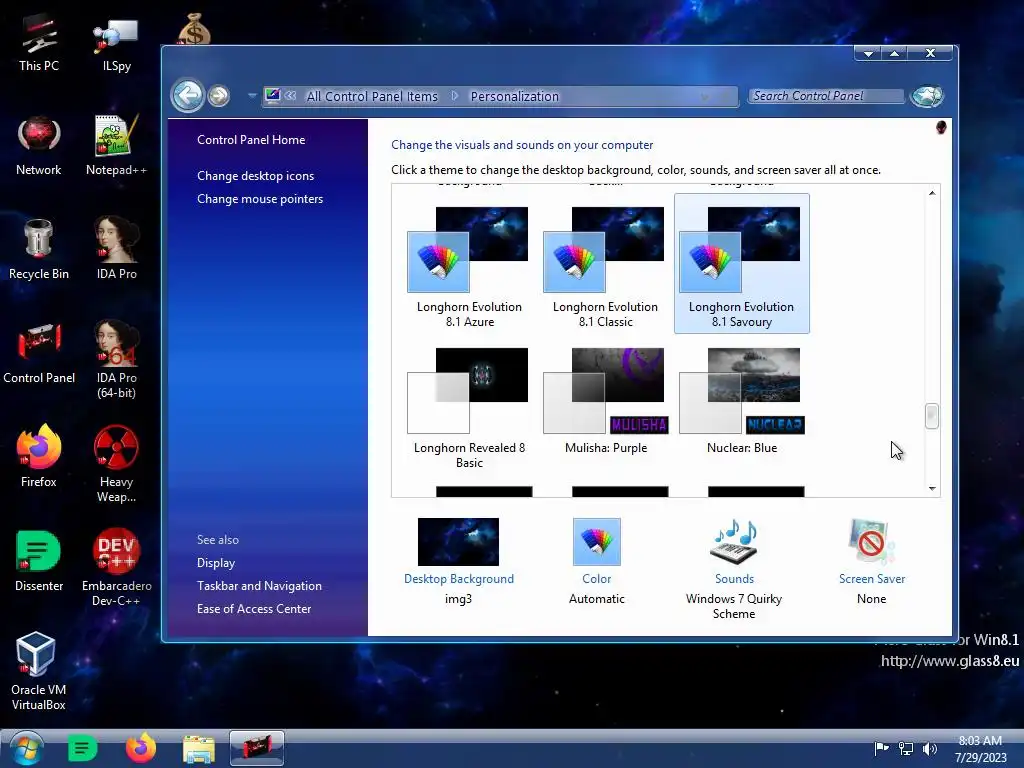The height and width of the screenshot is (768, 1024).
Task: Open the Network desktop icon
Action: (x=39, y=146)
